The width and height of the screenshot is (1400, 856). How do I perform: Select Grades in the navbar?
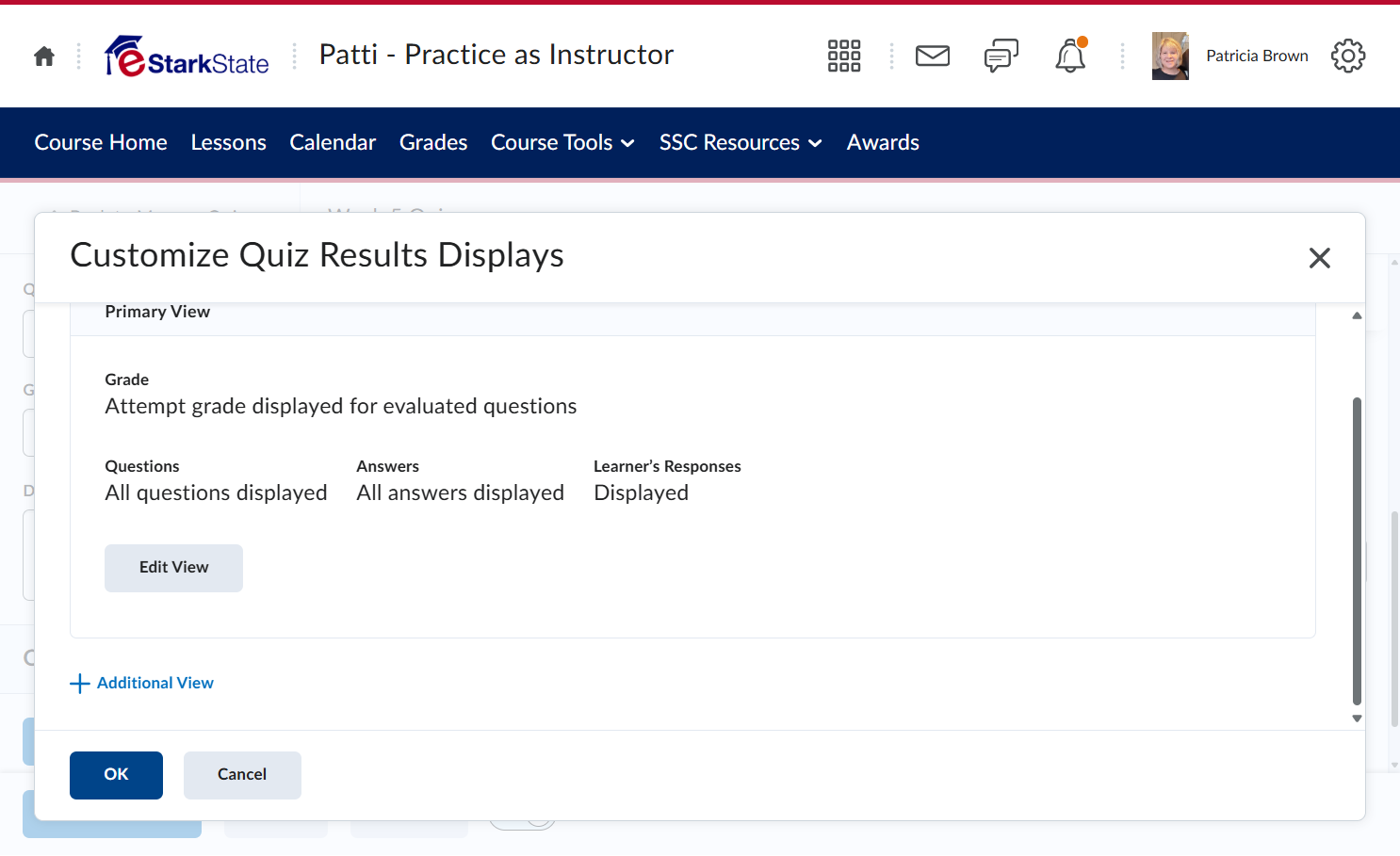433,142
